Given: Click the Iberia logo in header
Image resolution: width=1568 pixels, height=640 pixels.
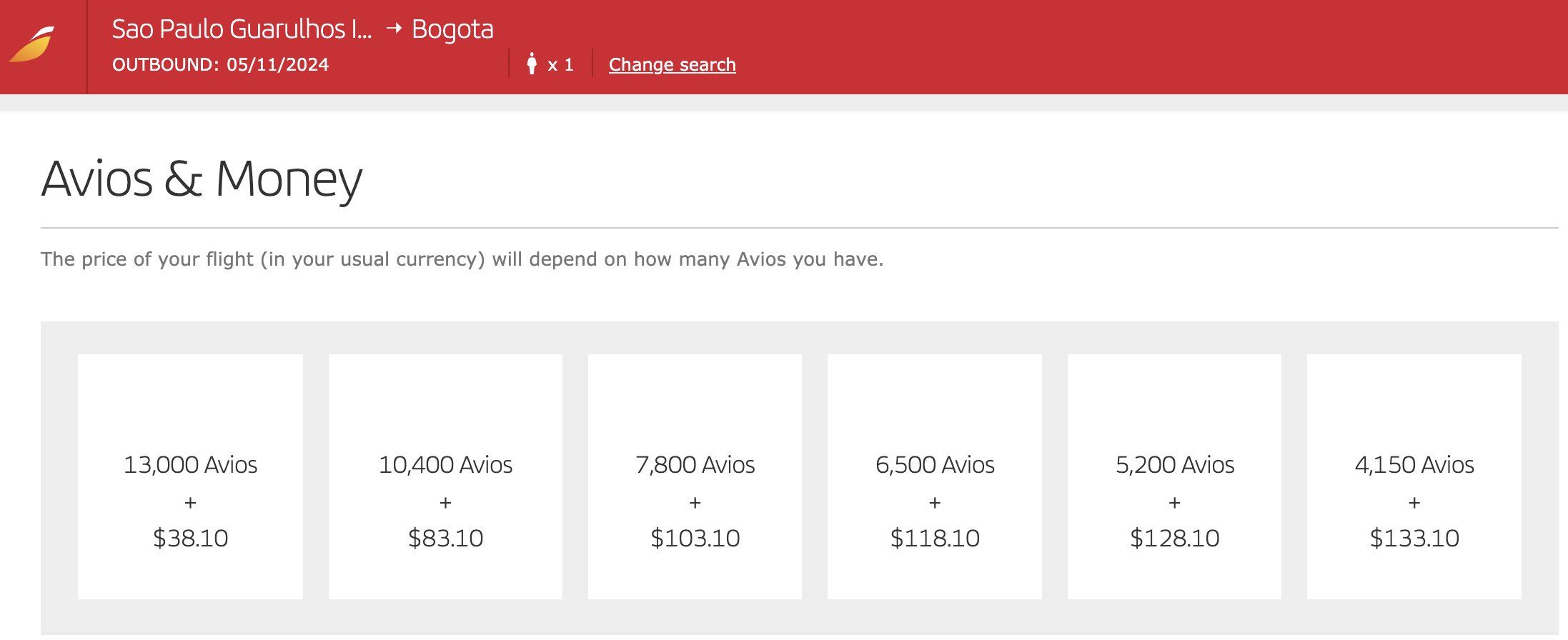Looking at the screenshot, I should coord(32,45).
